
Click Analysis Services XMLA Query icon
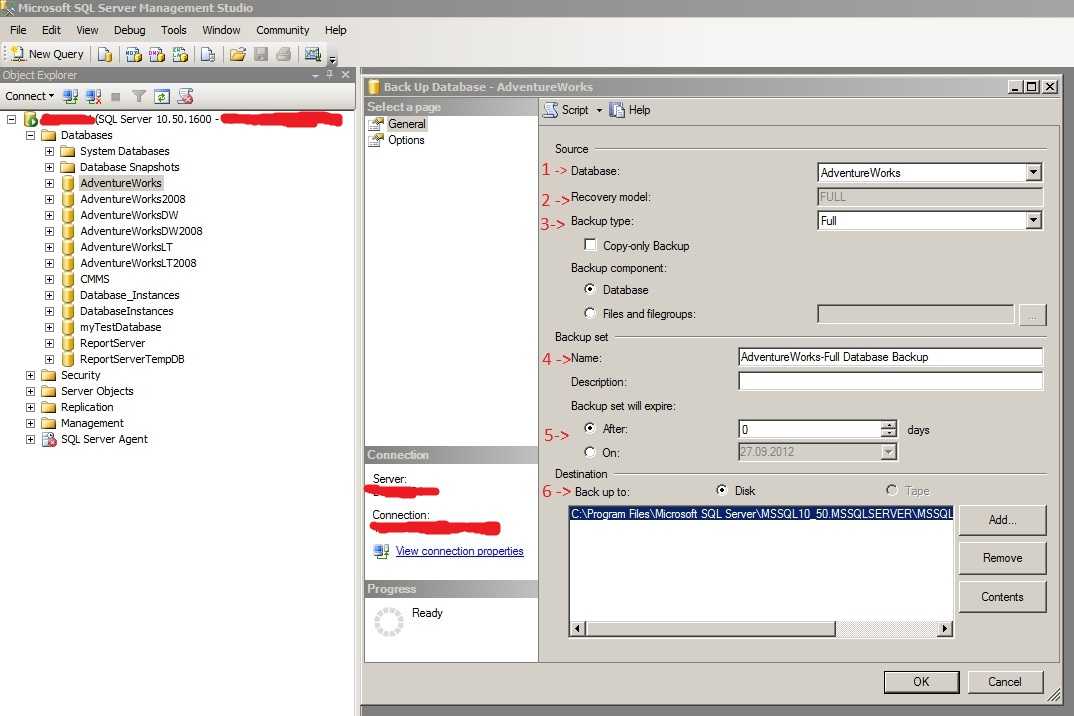pos(180,54)
